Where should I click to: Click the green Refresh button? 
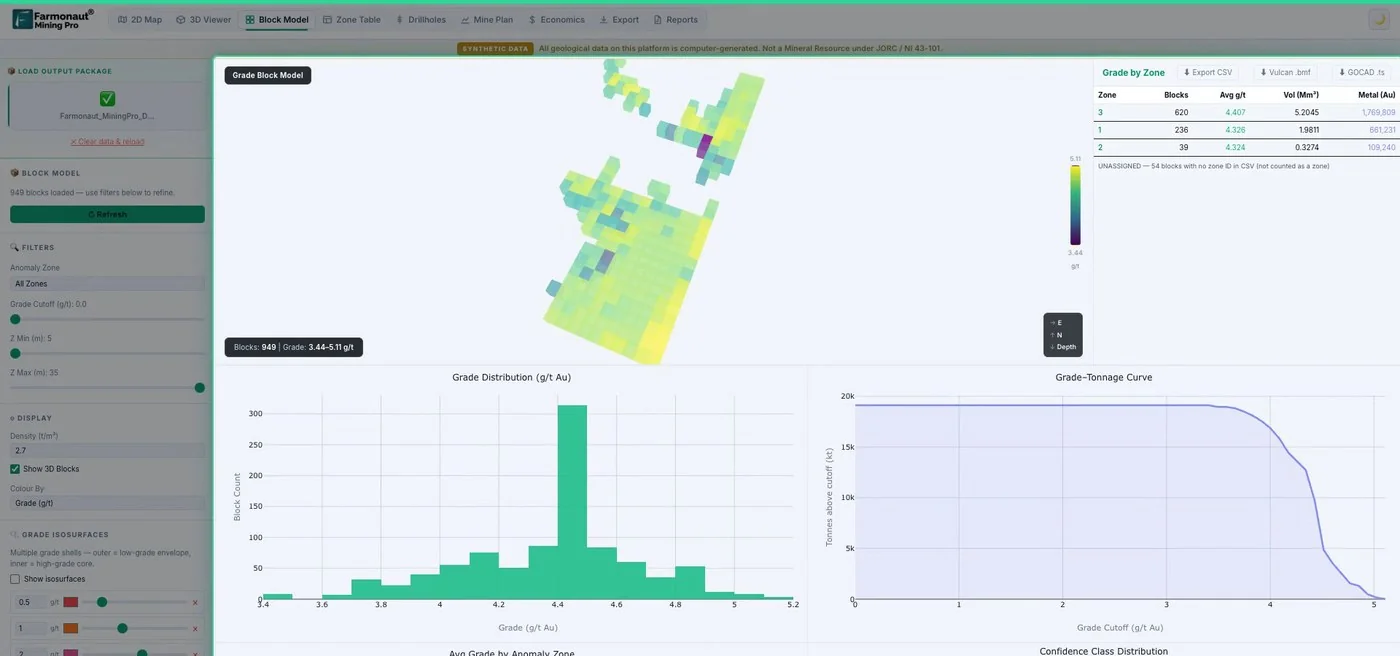coord(107,214)
